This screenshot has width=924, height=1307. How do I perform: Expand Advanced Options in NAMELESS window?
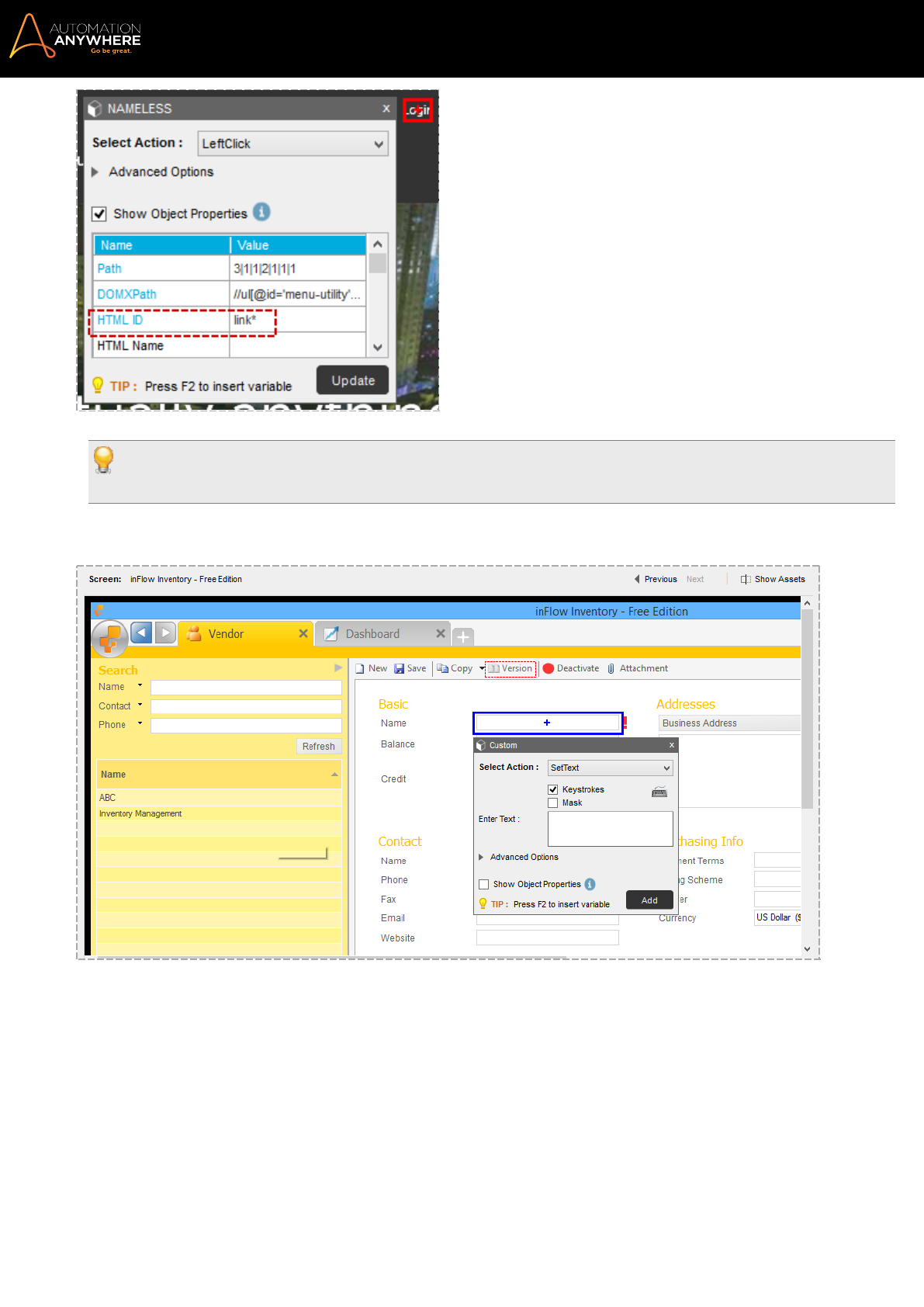click(x=95, y=172)
